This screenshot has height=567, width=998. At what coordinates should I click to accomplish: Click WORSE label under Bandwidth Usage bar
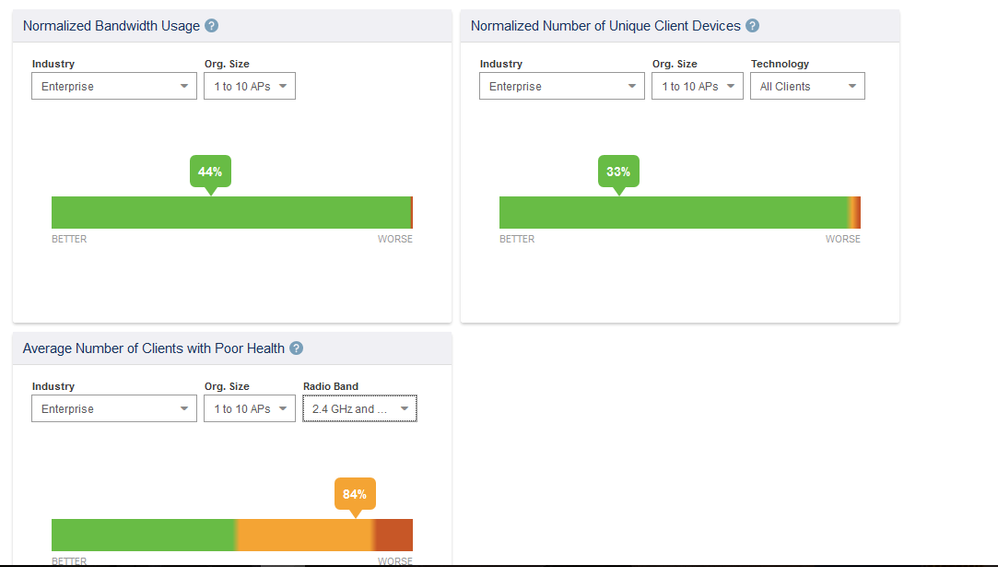coord(395,239)
